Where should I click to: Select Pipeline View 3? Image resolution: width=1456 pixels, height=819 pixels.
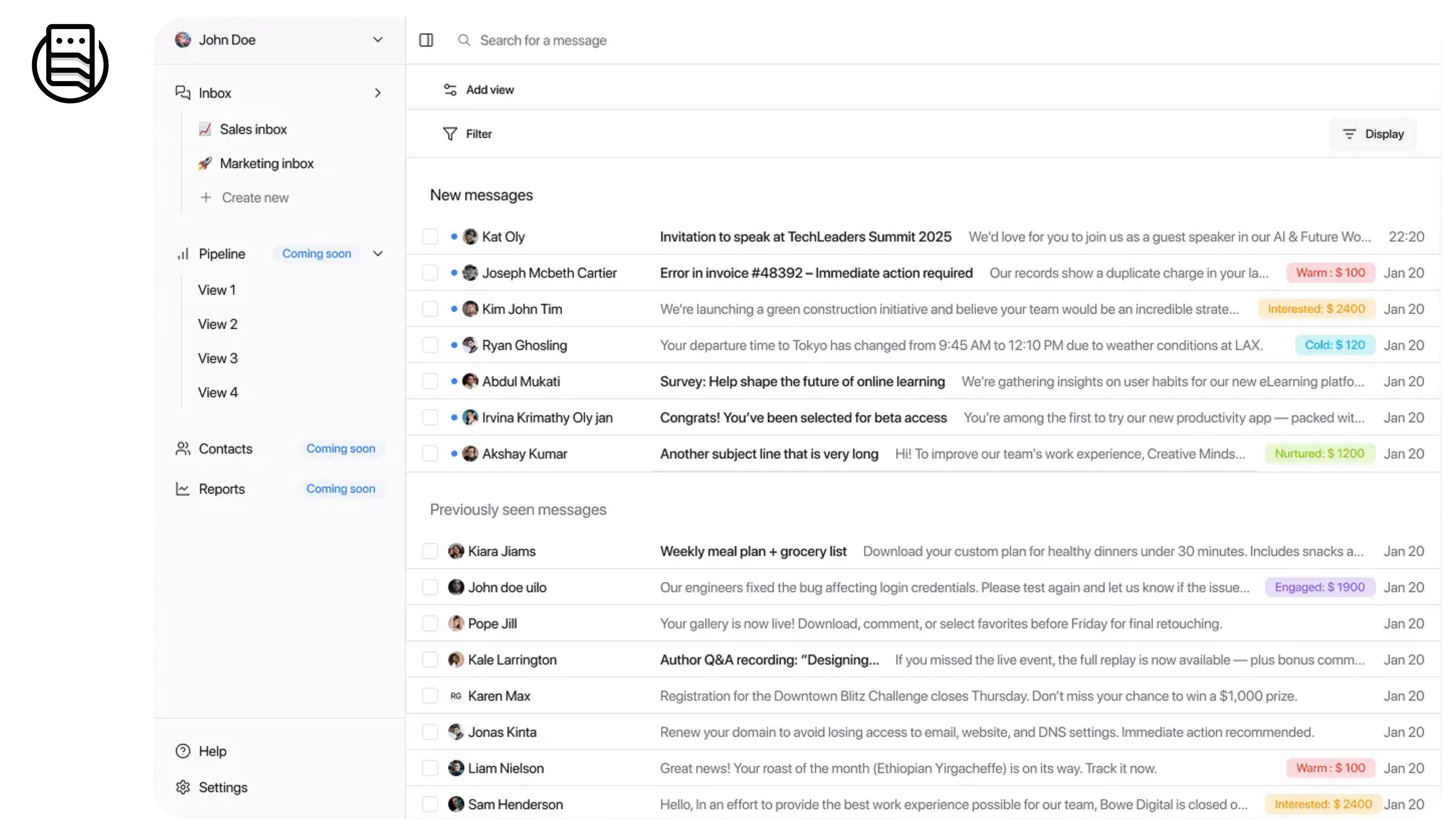pyautogui.click(x=218, y=358)
